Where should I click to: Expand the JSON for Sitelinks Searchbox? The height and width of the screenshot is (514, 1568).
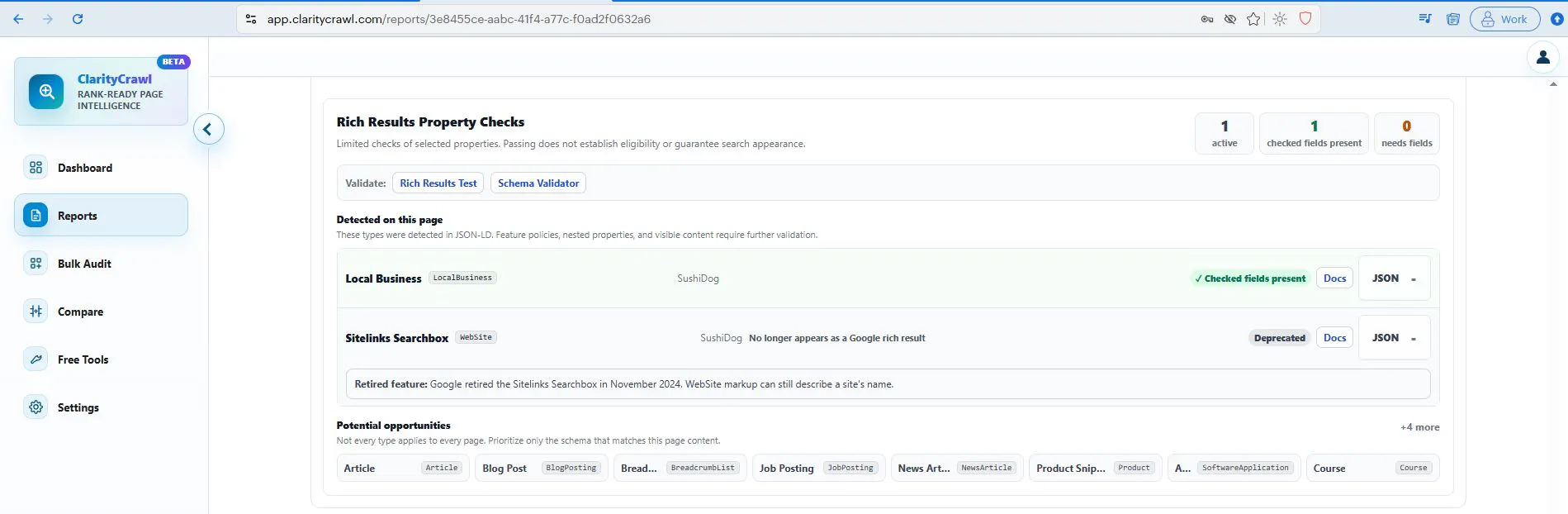point(1394,338)
